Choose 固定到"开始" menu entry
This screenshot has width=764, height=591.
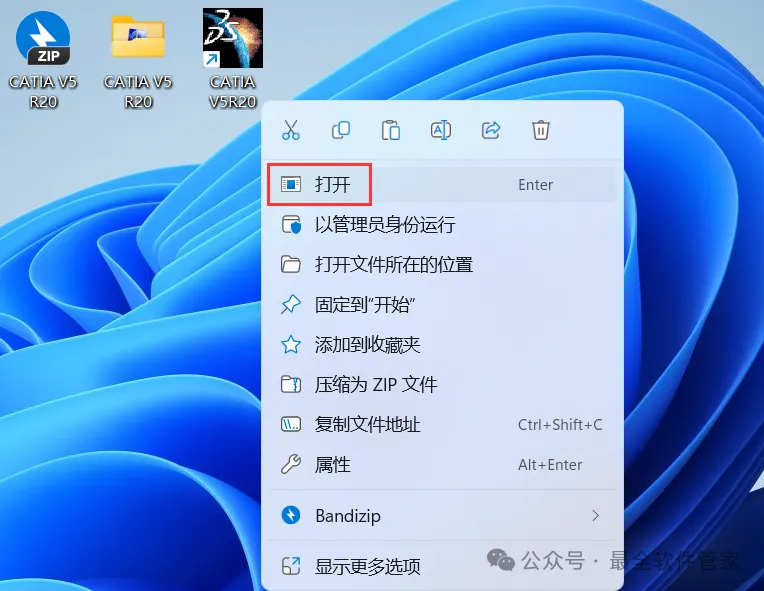pyautogui.click(x=442, y=305)
